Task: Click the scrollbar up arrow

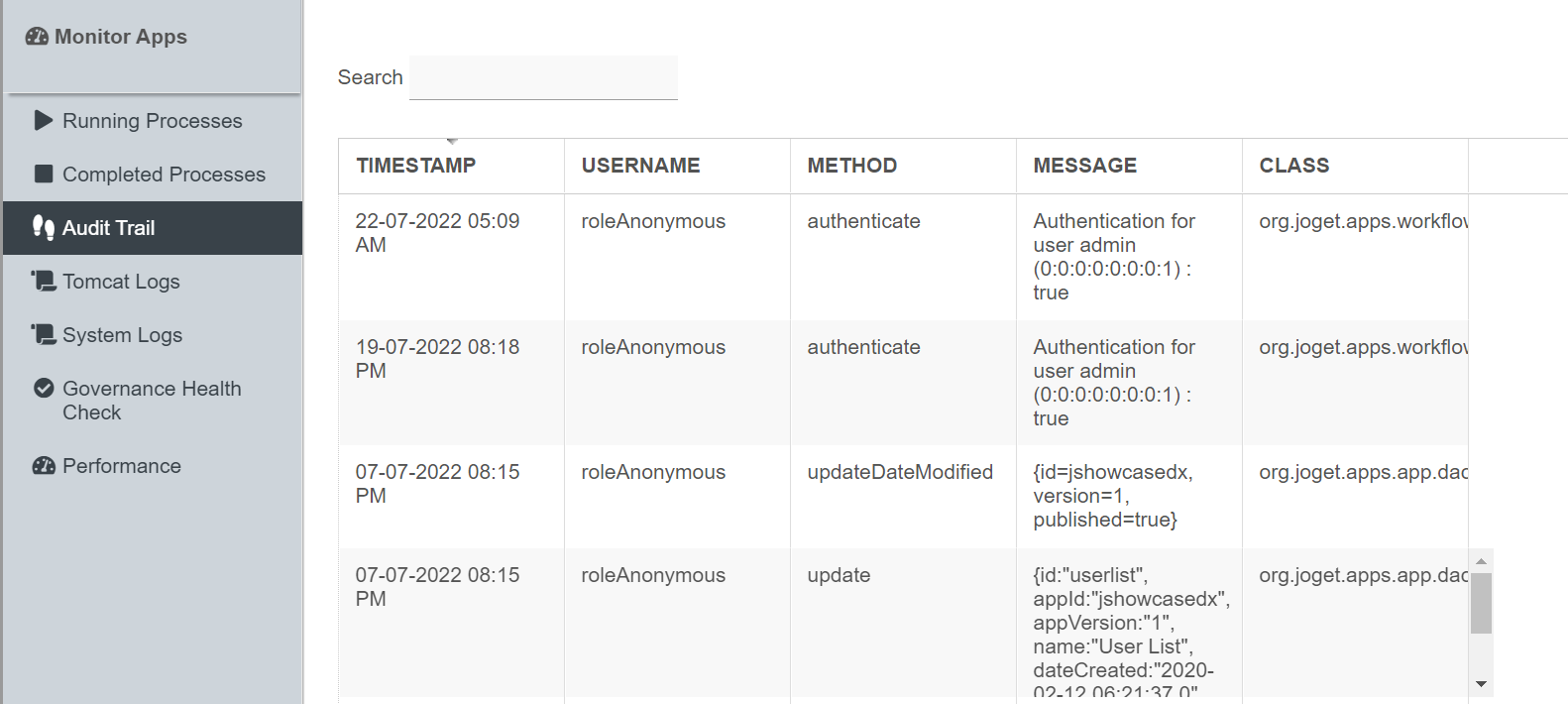Action: (1481, 561)
